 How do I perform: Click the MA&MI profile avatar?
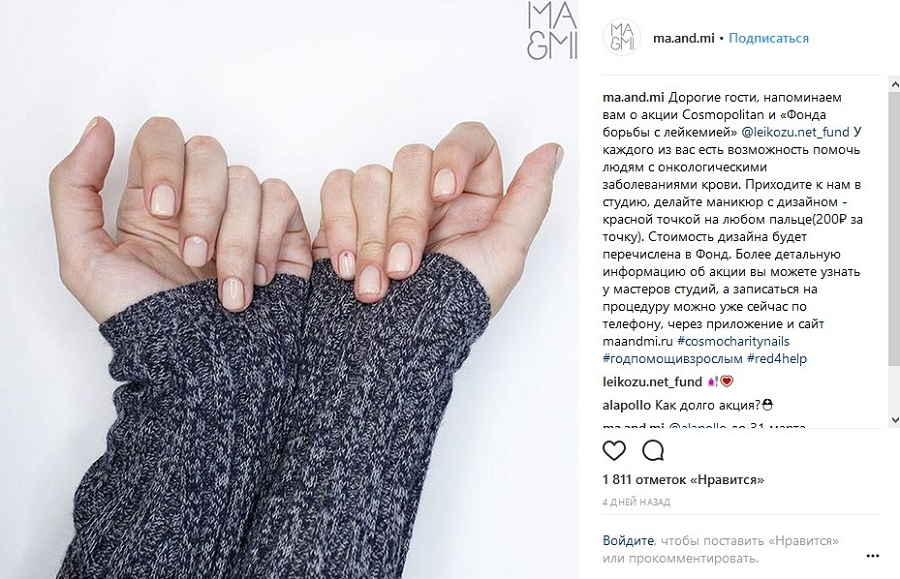[x=622, y=36]
